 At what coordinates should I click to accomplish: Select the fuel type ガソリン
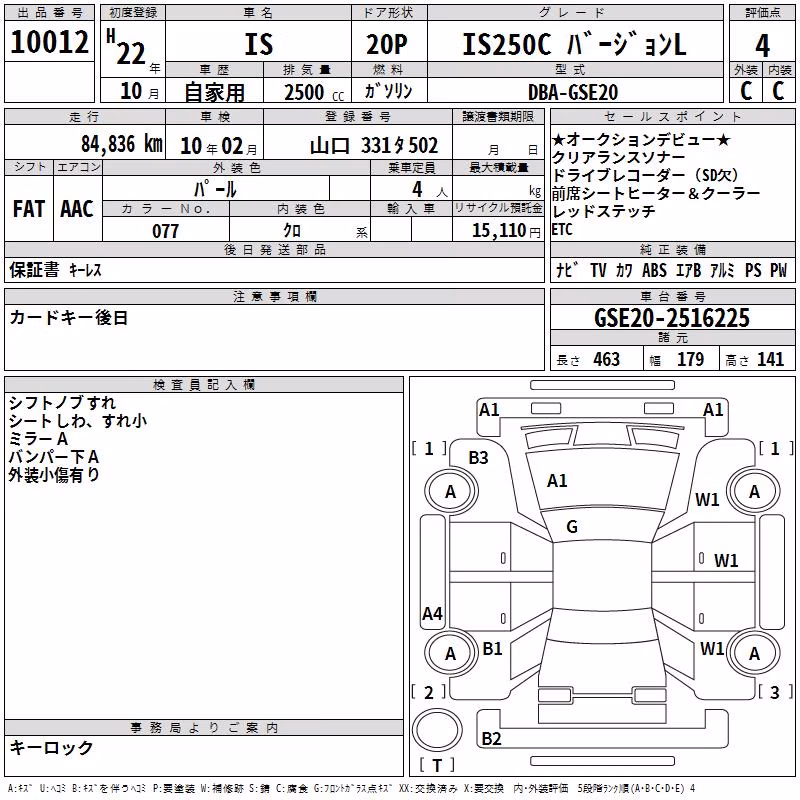[x=388, y=91]
